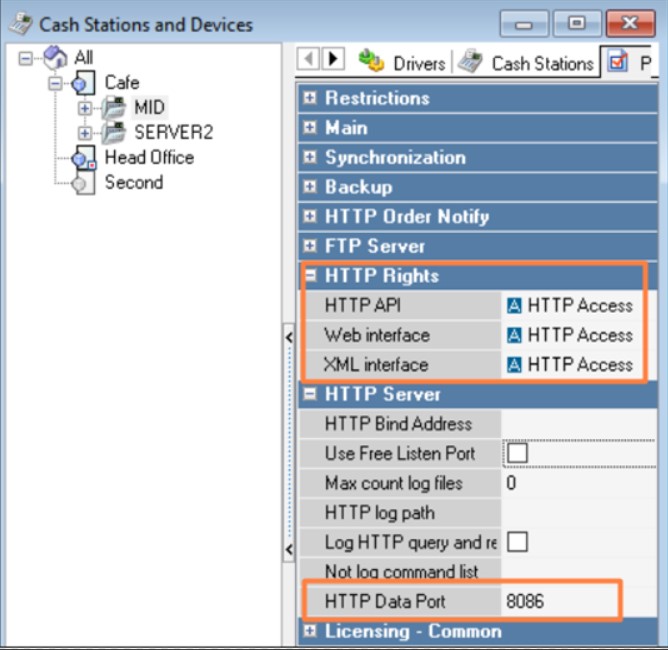Click the MID cash server icon
Viewport: 668px width, 650px height.
[x=114, y=107]
